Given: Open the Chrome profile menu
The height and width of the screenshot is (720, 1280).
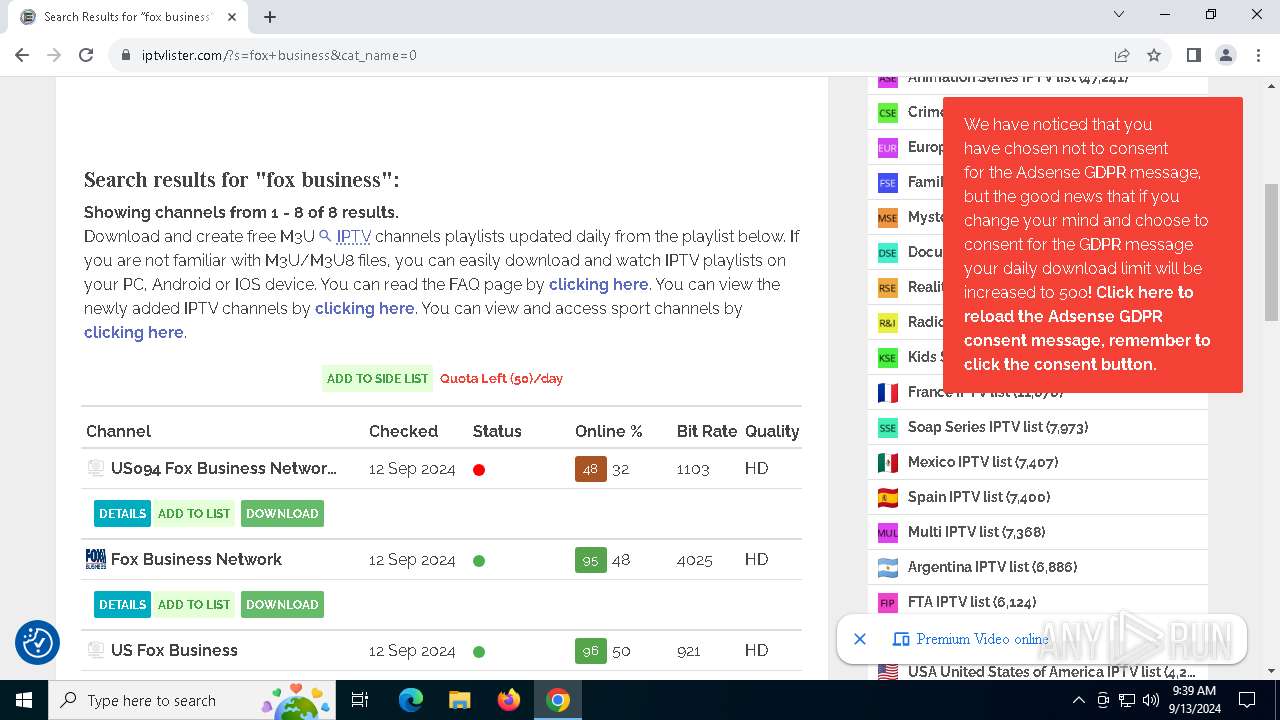Looking at the screenshot, I should click(1226, 55).
